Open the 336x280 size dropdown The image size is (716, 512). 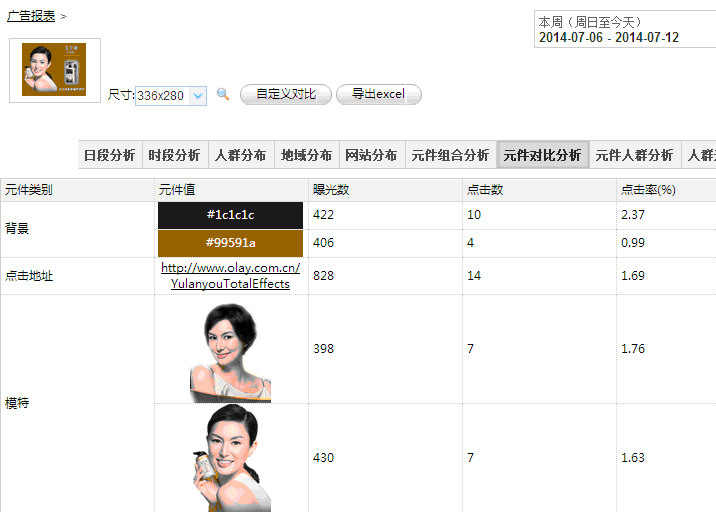pos(171,96)
